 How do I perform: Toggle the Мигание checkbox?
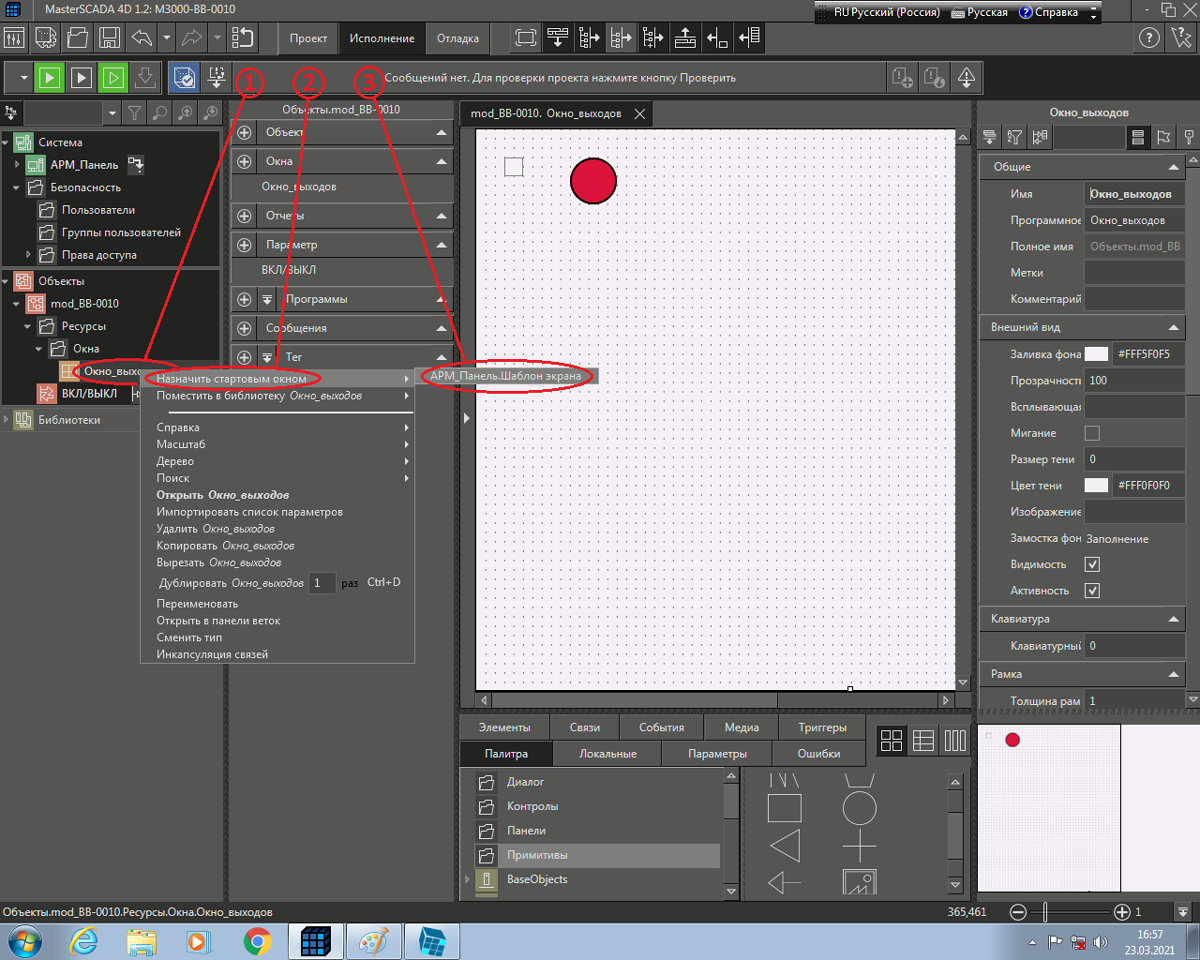1092,433
